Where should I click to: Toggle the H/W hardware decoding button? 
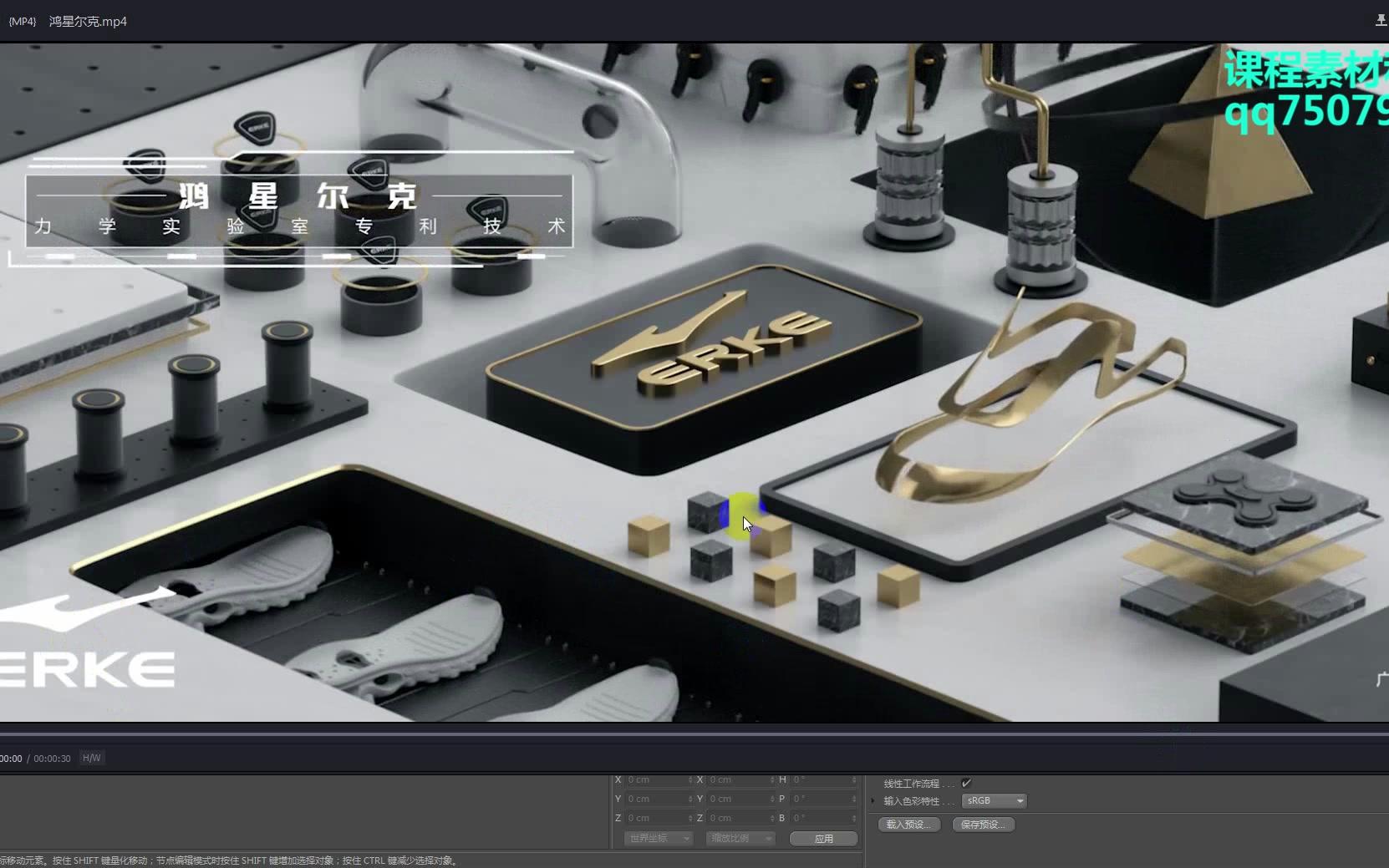tap(91, 759)
